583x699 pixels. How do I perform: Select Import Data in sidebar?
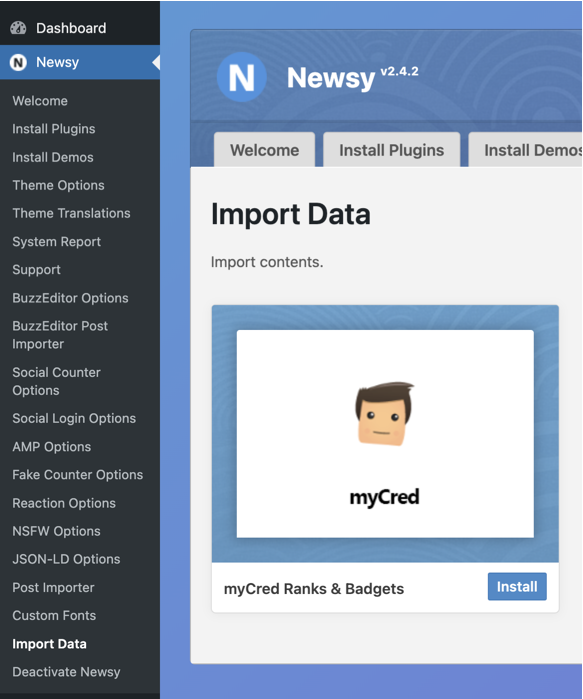click(x=49, y=644)
